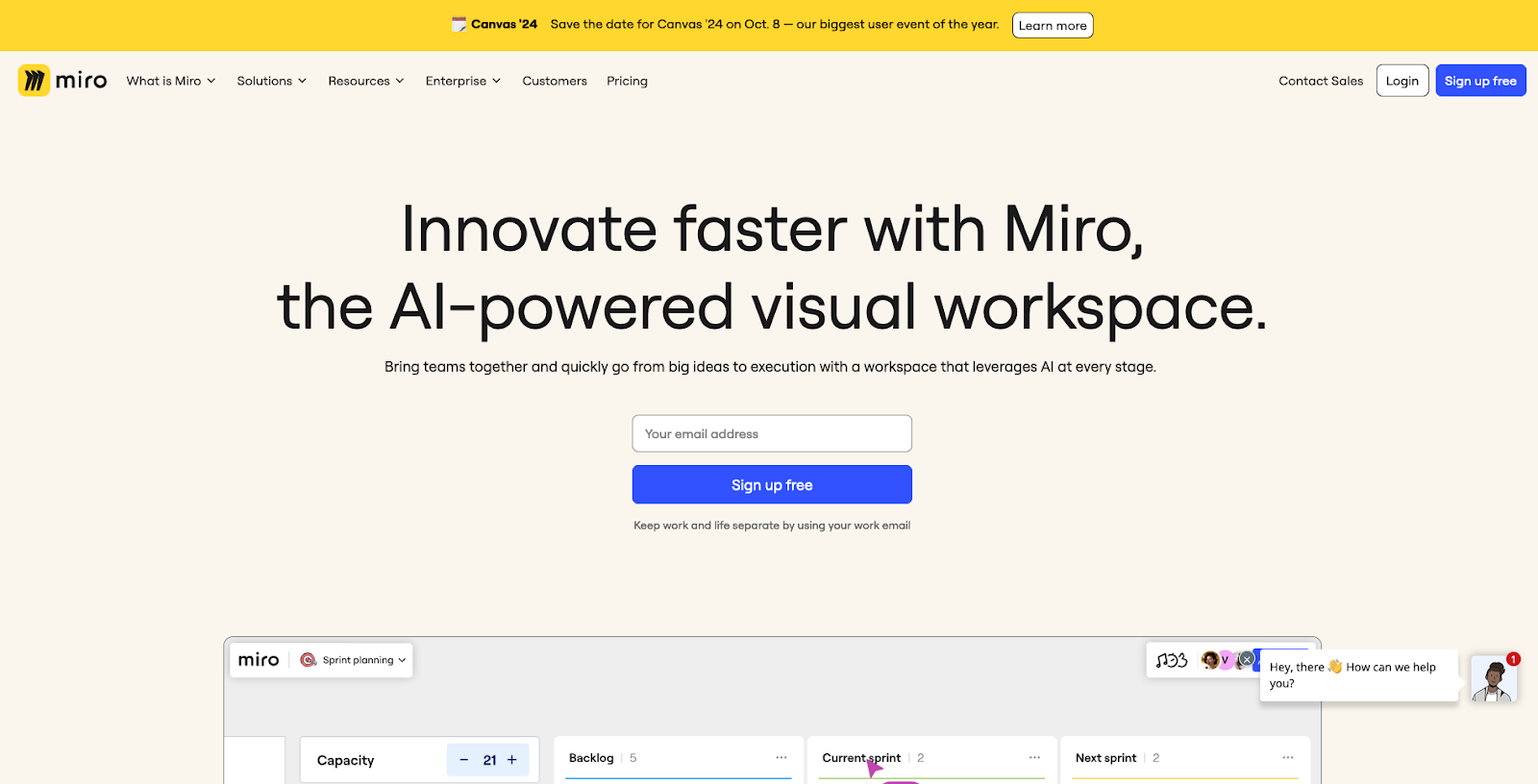
Task: Dismiss the chat greeting with the X
Action: [x=1247, y=659]
